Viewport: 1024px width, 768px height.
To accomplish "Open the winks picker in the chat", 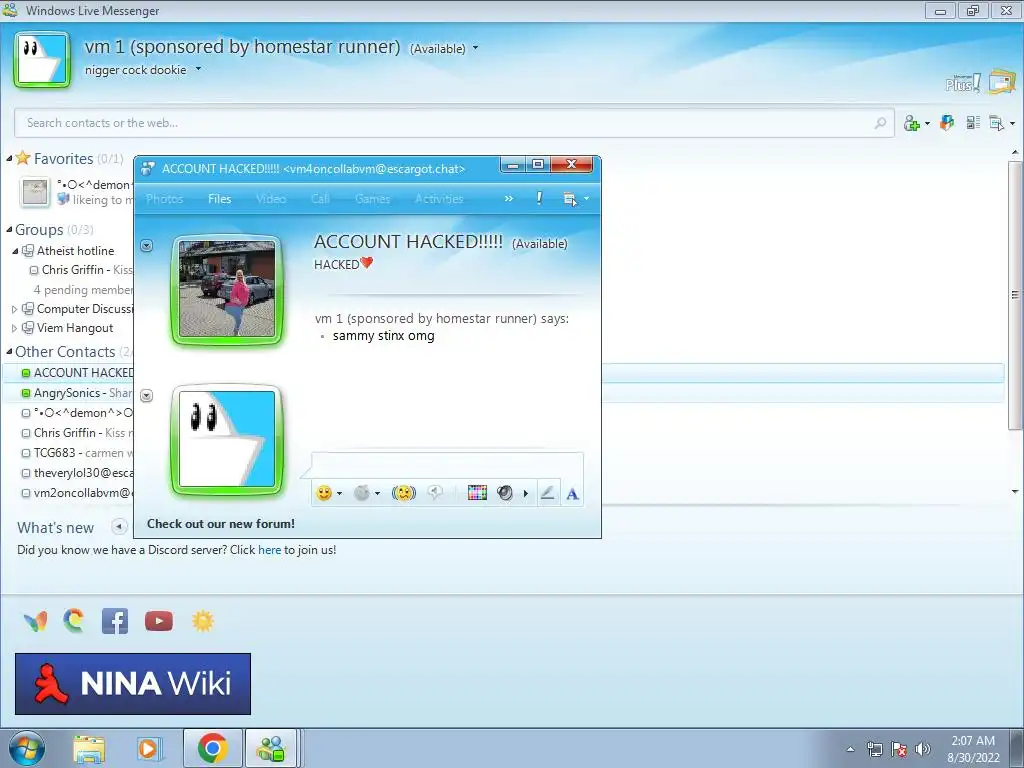I will tap(362, 493).
